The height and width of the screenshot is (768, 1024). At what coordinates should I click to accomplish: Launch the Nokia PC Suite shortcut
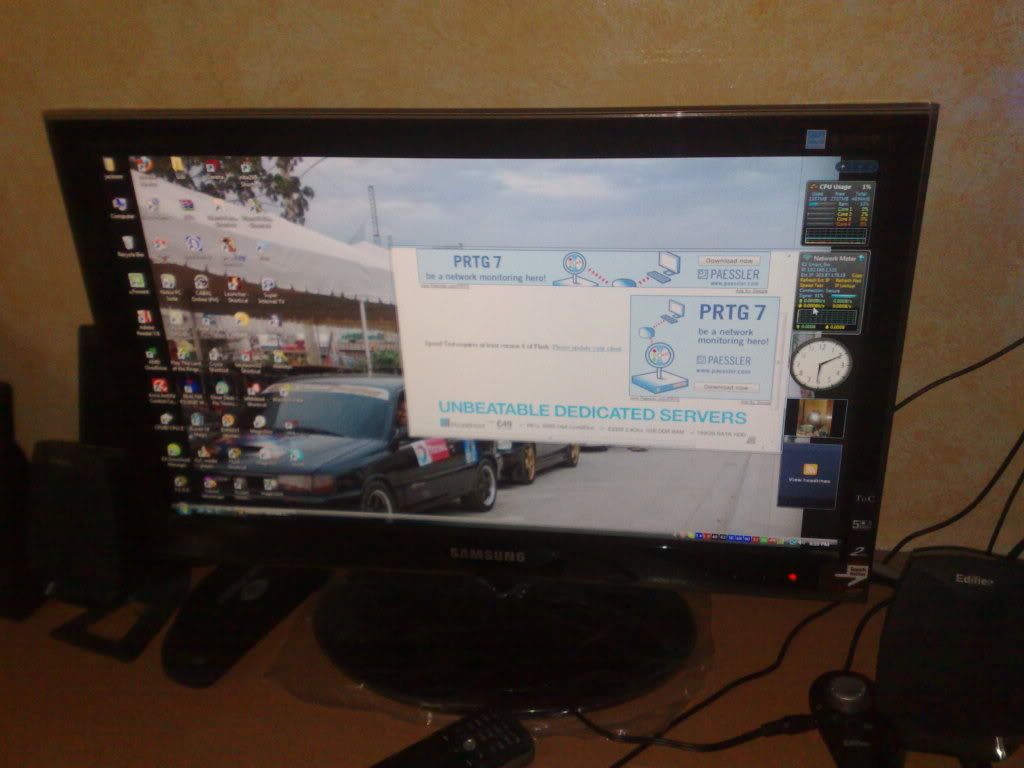[x=169, y=282]
